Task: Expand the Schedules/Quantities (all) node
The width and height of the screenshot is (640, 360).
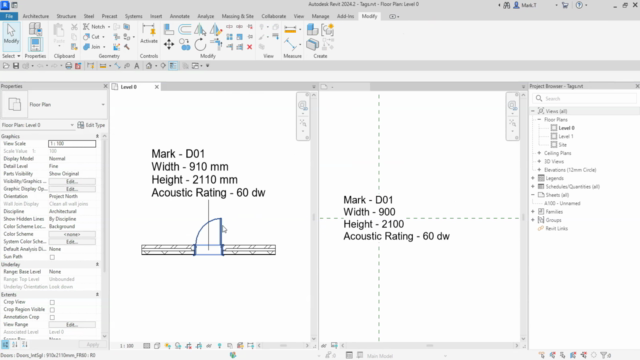Action: (533, 187)
